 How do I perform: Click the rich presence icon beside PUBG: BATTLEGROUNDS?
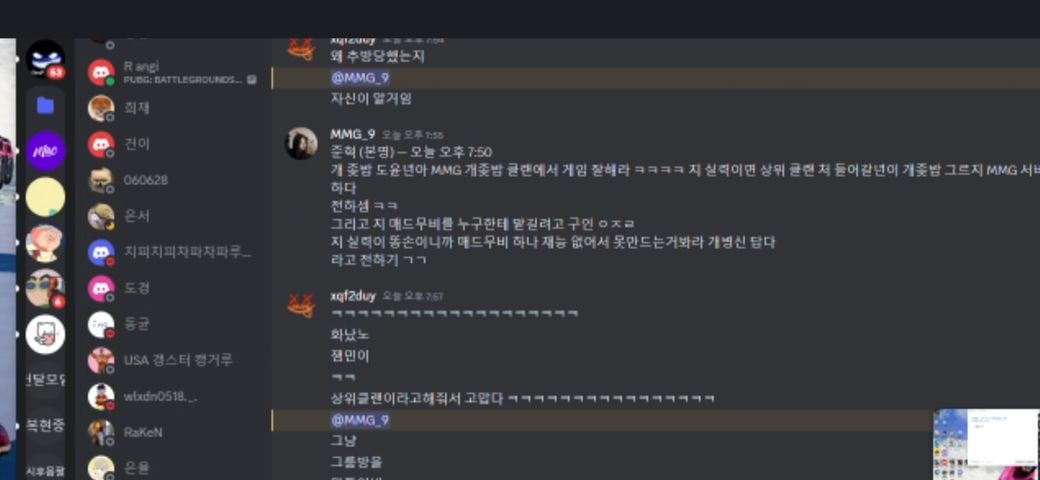(252, 80)
